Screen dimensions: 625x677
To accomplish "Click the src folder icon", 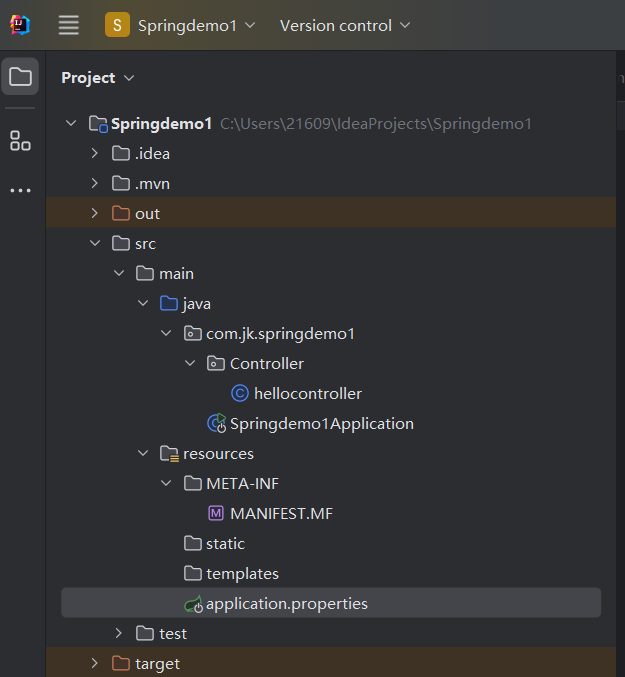I will pyautogui.click(x=121, y=243).
